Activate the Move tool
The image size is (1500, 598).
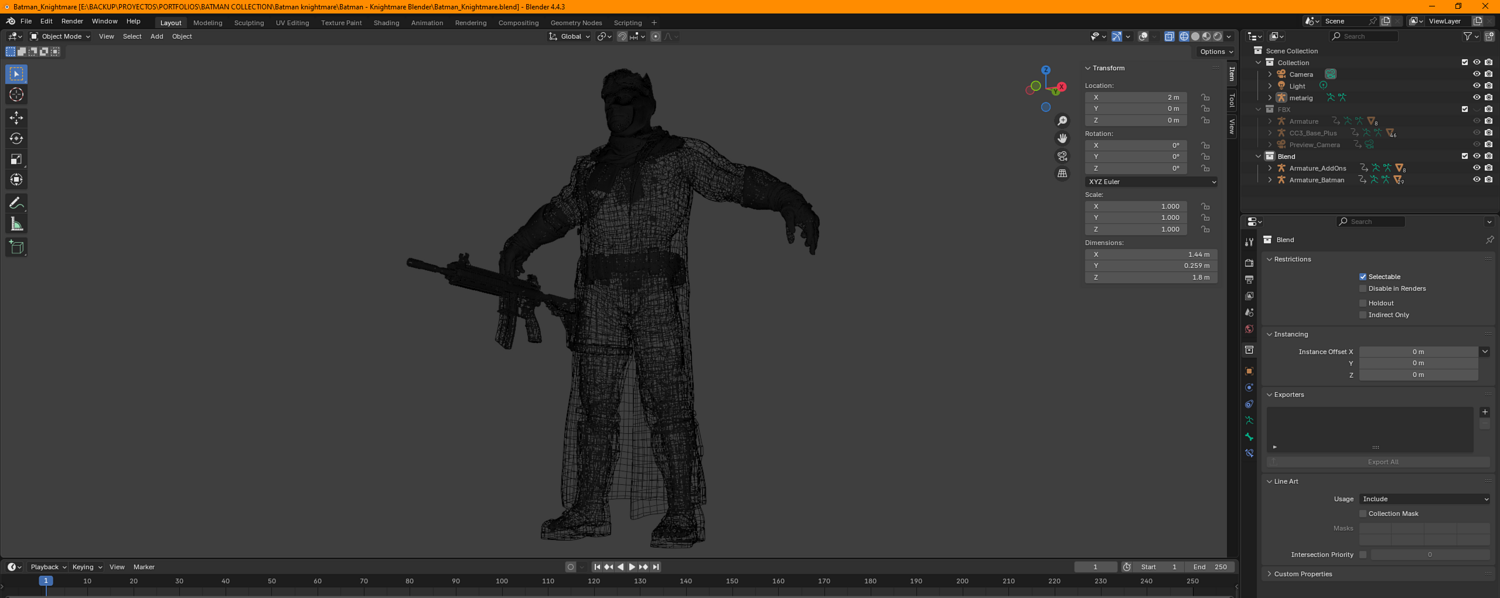pyautogui.click(x=16, y=118)
